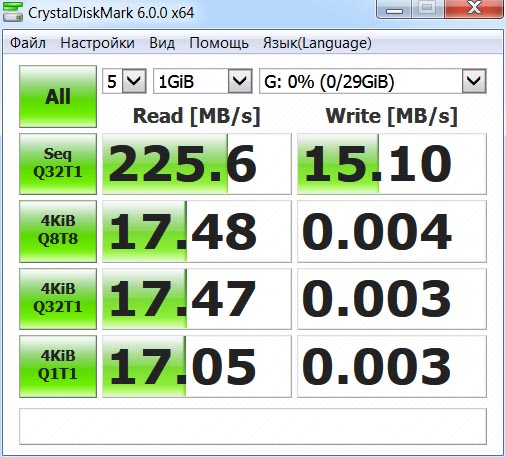Run all benchmarks with All button
506x458 pixels.
(x=58, y=96)
